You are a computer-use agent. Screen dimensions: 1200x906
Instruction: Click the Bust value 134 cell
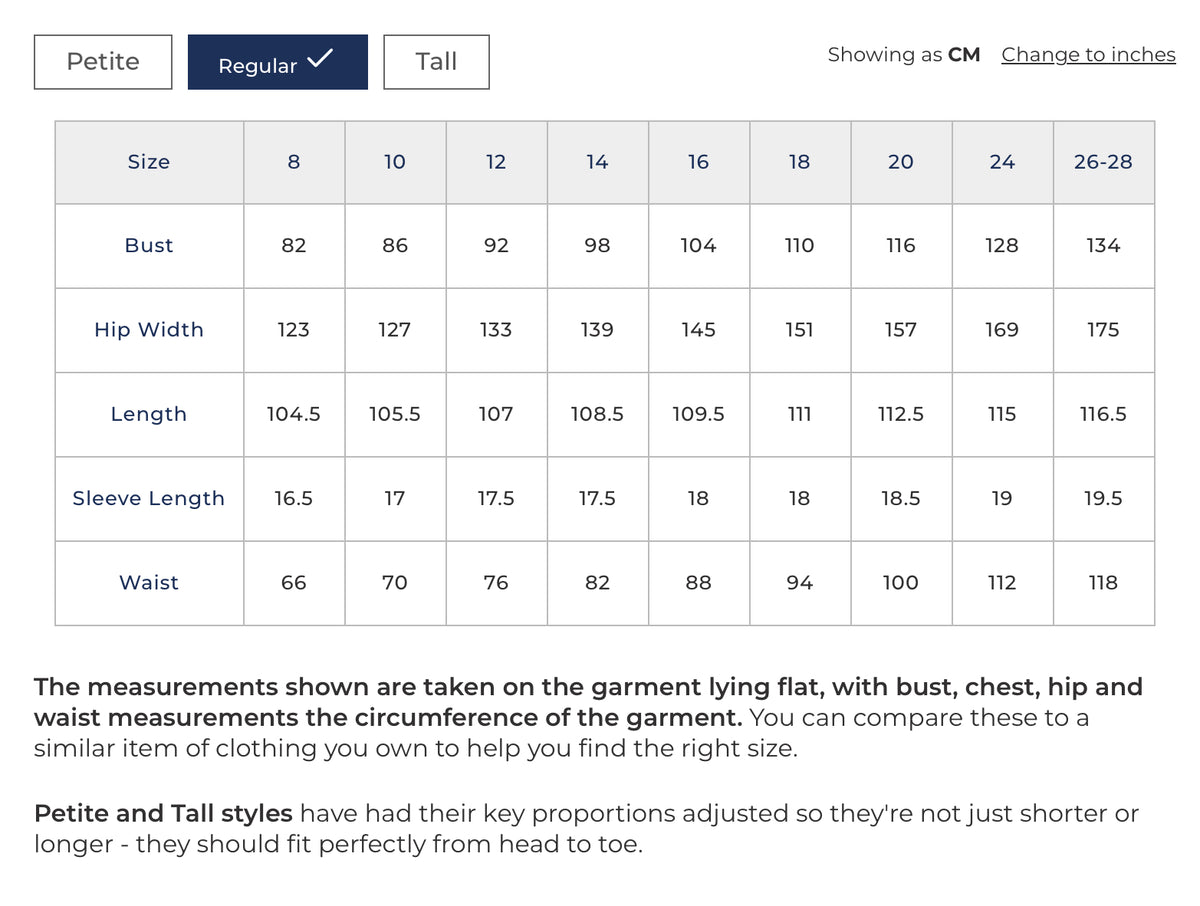tap(1103, 246)
